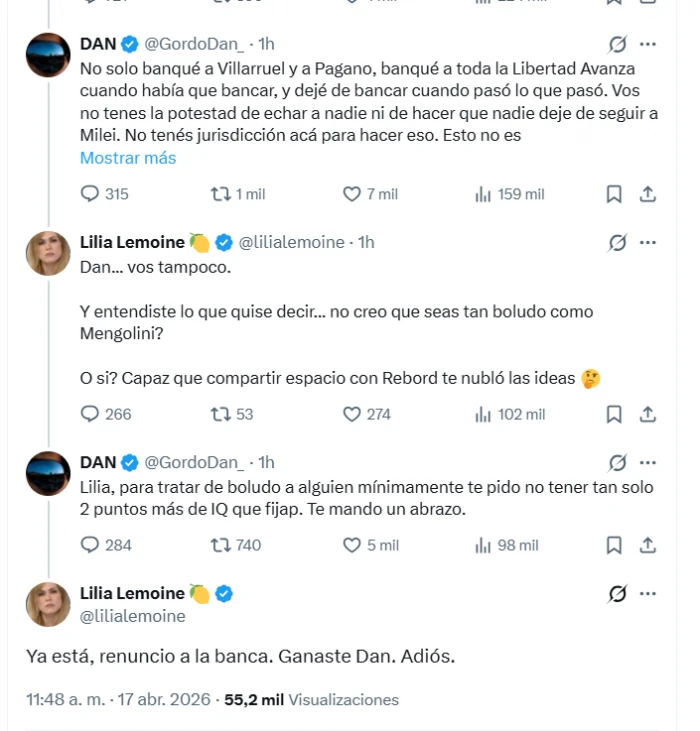Share DAN's tweet with 159 mil views

pyautogui.click(x=647, y=194)
